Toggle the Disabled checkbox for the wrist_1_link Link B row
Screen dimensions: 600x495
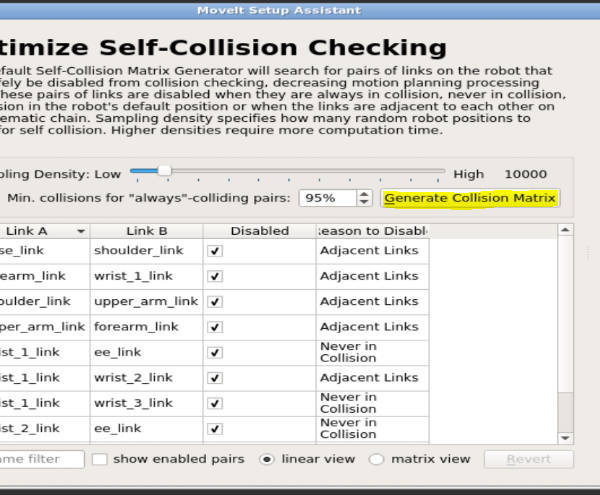click(215, 276)
